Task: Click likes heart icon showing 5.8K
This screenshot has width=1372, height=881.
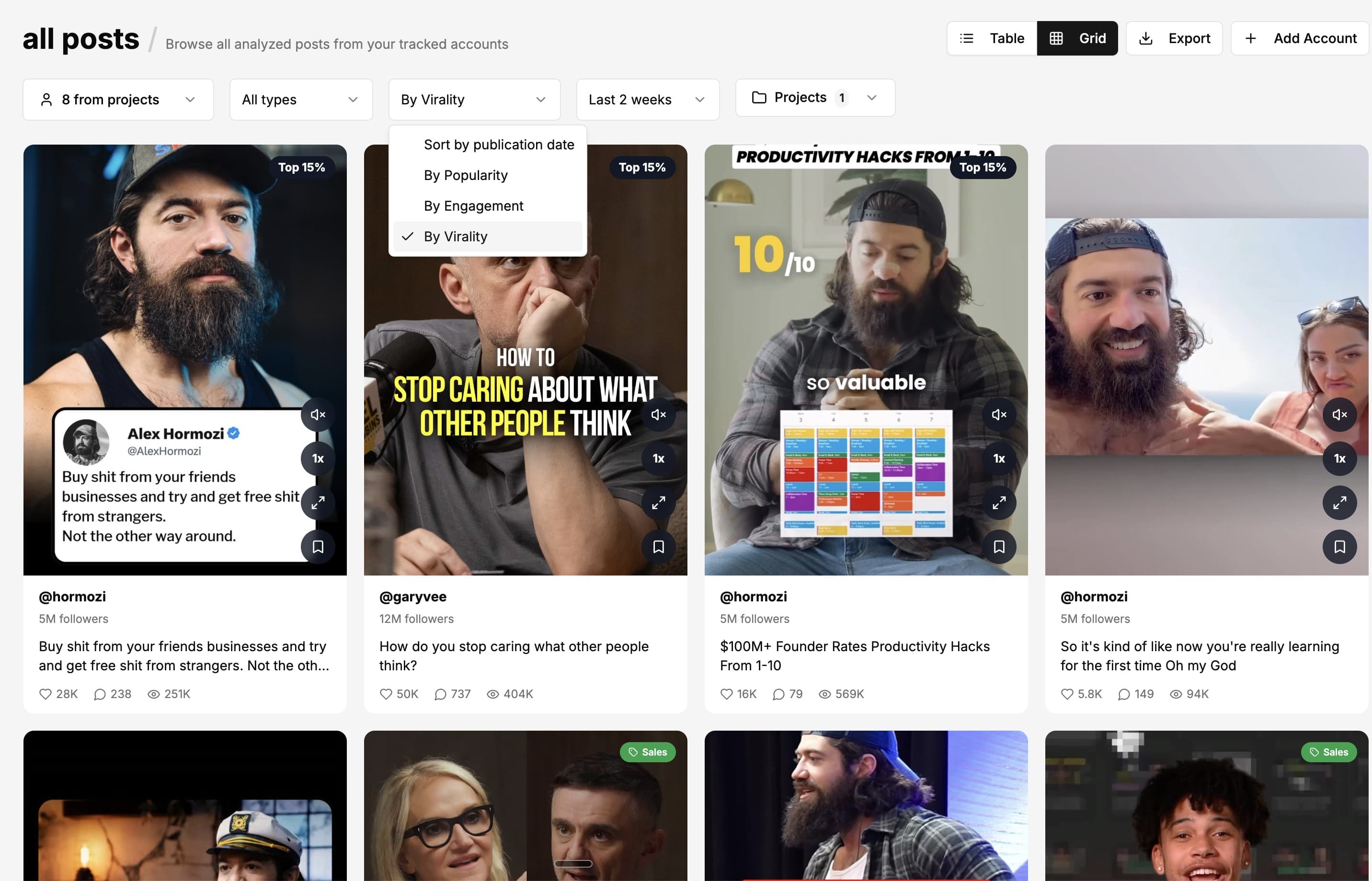Action: (x=1067, y=694)
